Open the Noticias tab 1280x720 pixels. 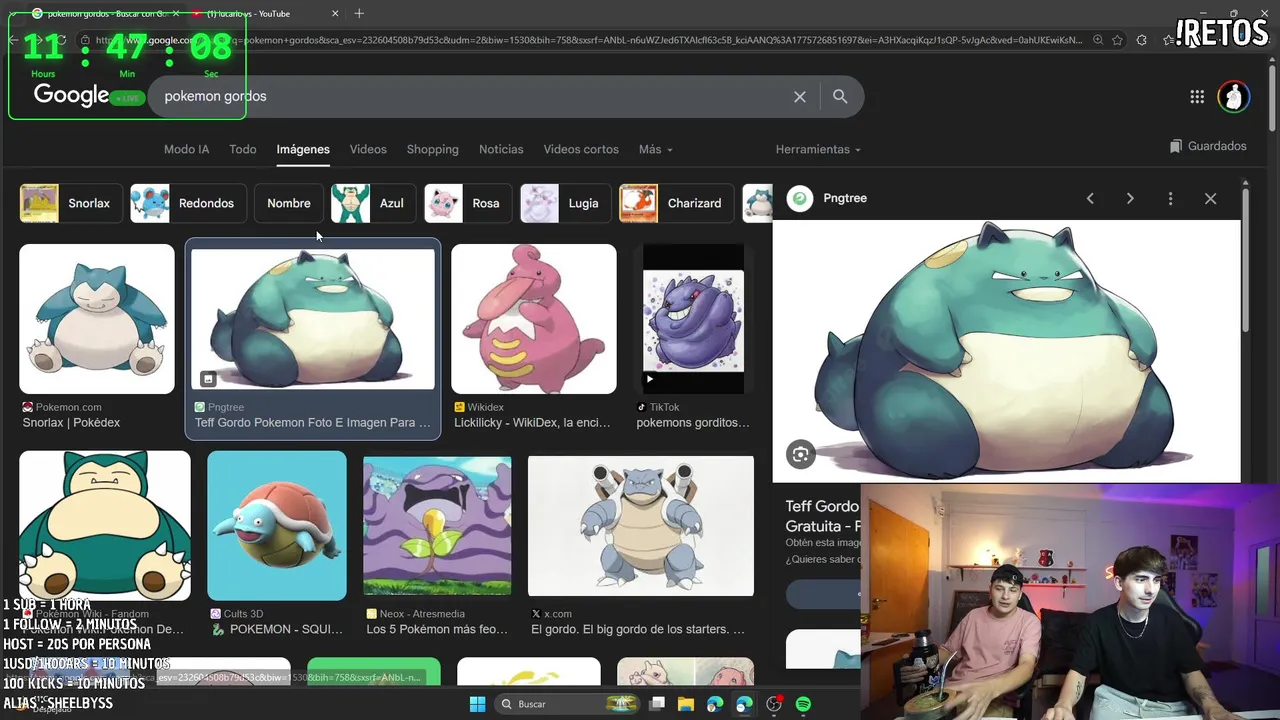[x=501, y=149]
